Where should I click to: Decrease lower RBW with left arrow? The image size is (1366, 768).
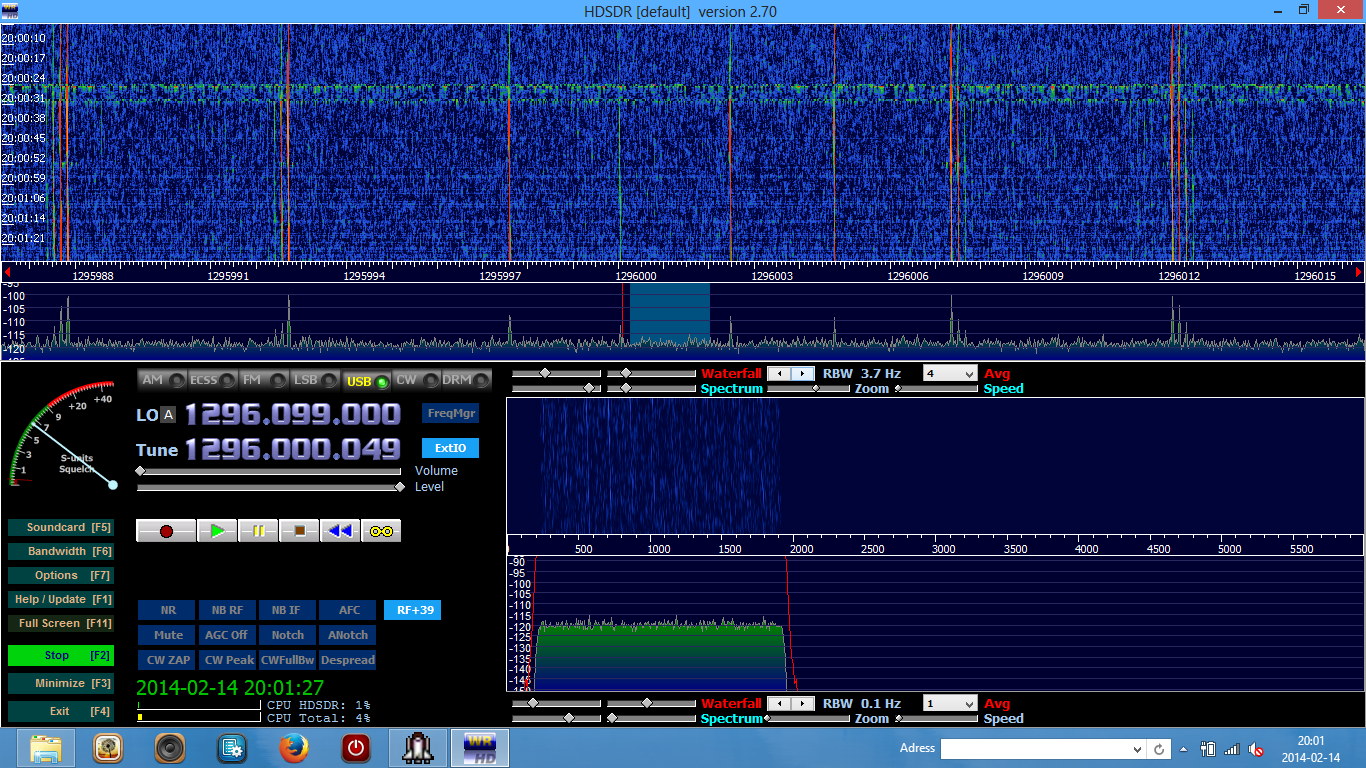click(x=779, y=704)
